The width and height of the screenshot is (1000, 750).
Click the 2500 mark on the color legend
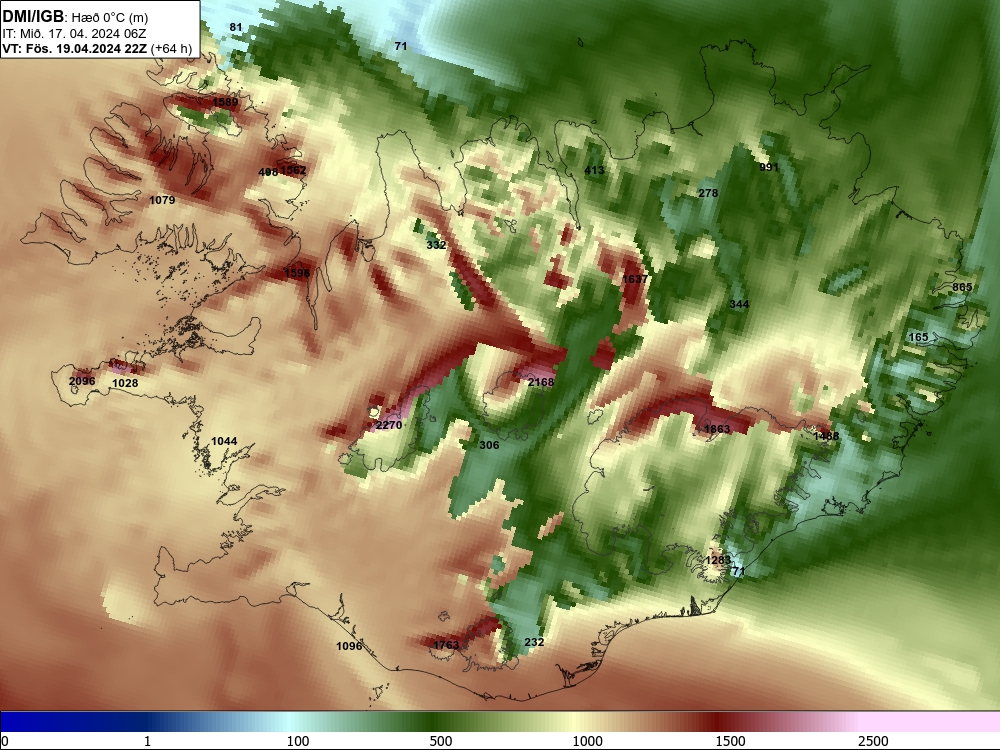click(x=873, y=741)
